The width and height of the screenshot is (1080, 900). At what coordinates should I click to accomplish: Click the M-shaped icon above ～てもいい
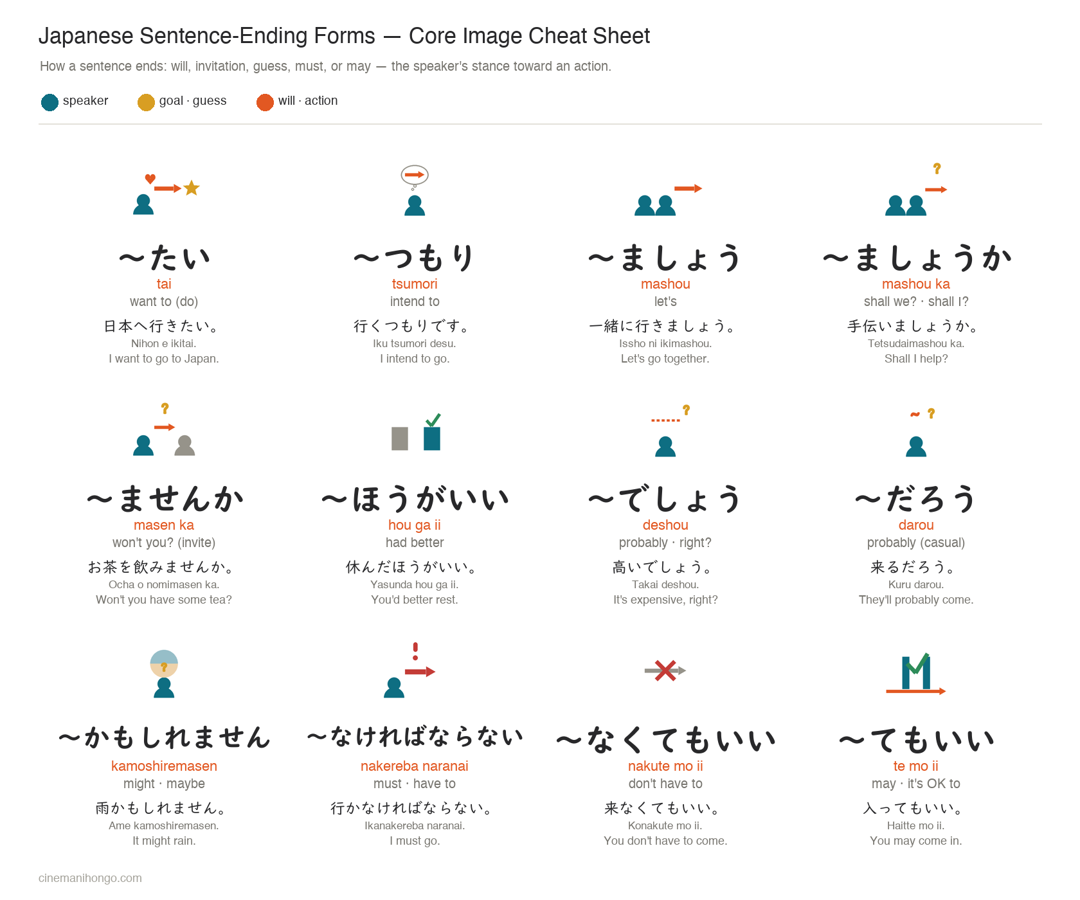916,673
